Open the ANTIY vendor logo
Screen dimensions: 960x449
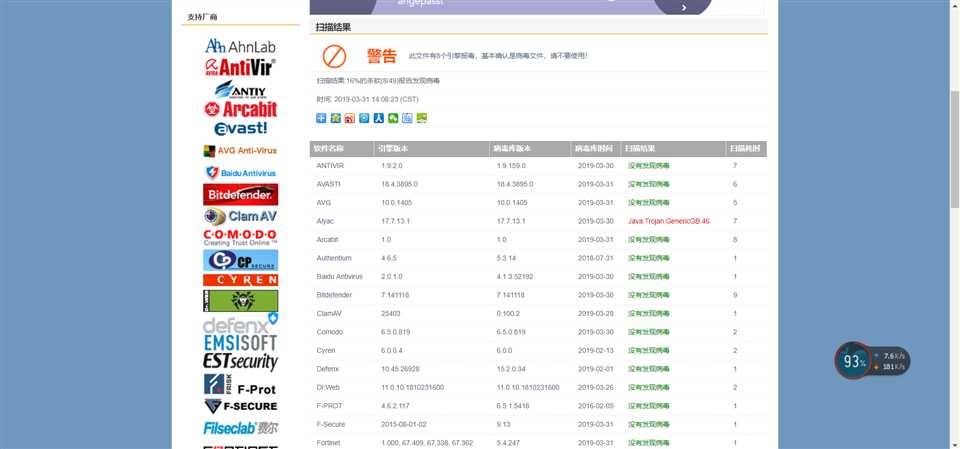pos(241,89)
